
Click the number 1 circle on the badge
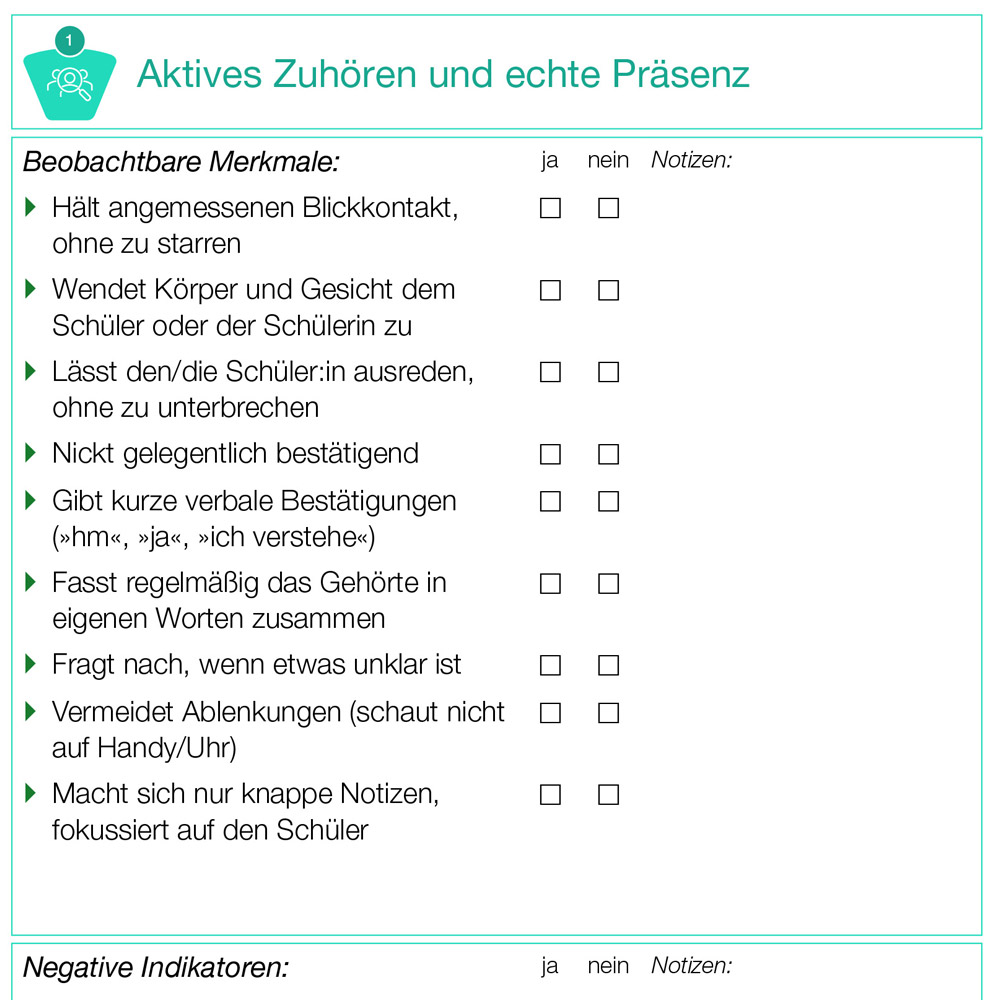point(69,41)
